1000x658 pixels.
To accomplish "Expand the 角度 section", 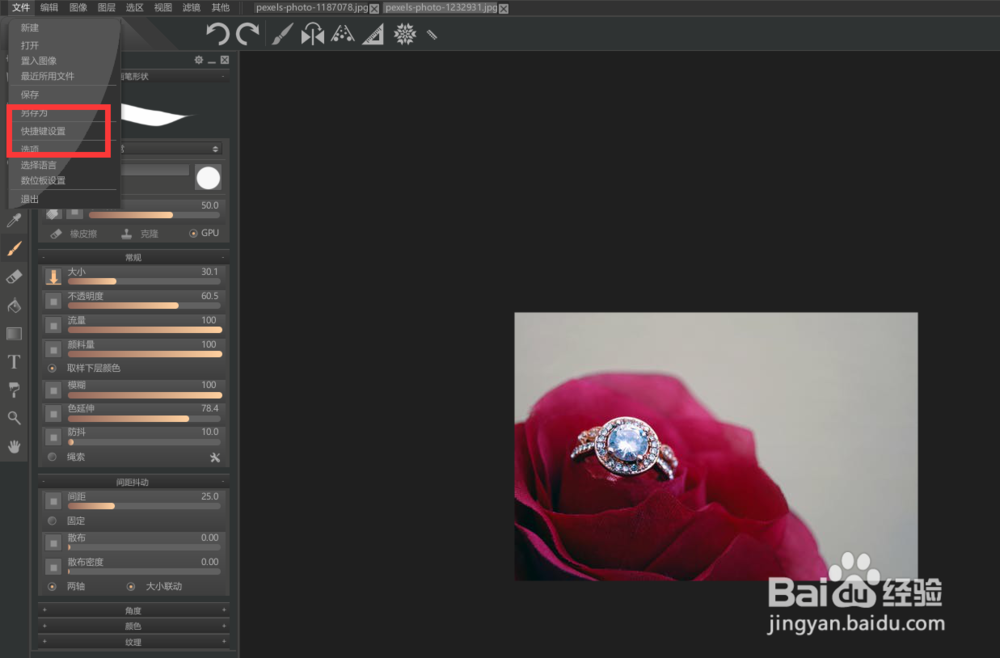I will pos(133,610).
